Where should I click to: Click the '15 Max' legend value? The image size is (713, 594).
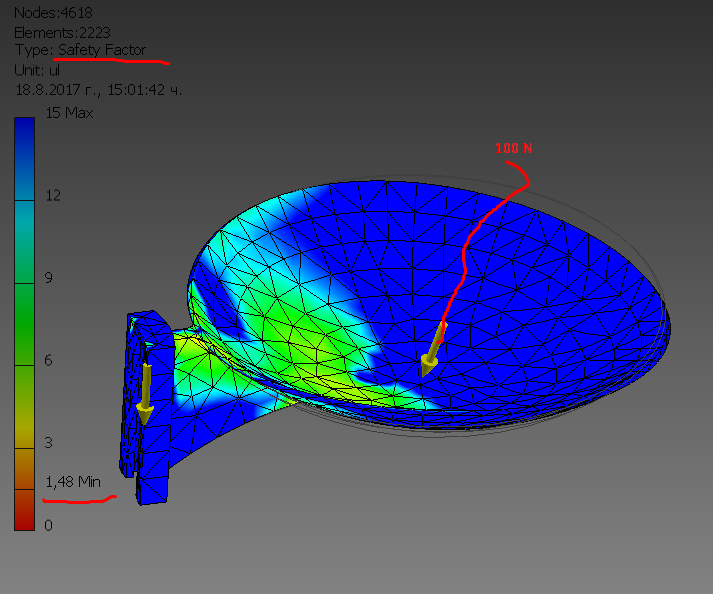click(x=69, y=113)
